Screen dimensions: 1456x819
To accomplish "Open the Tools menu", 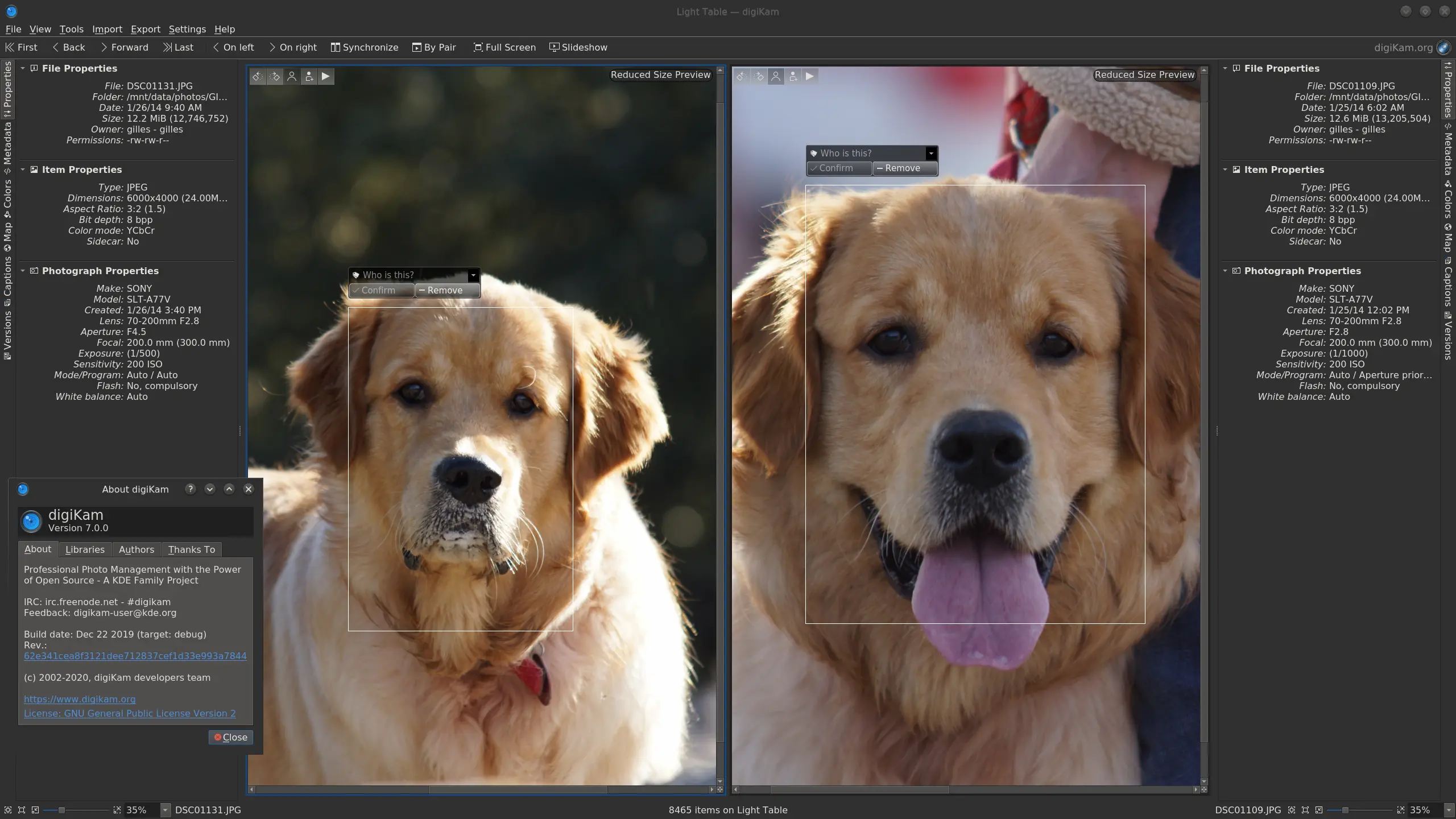I will coord(71,29).
